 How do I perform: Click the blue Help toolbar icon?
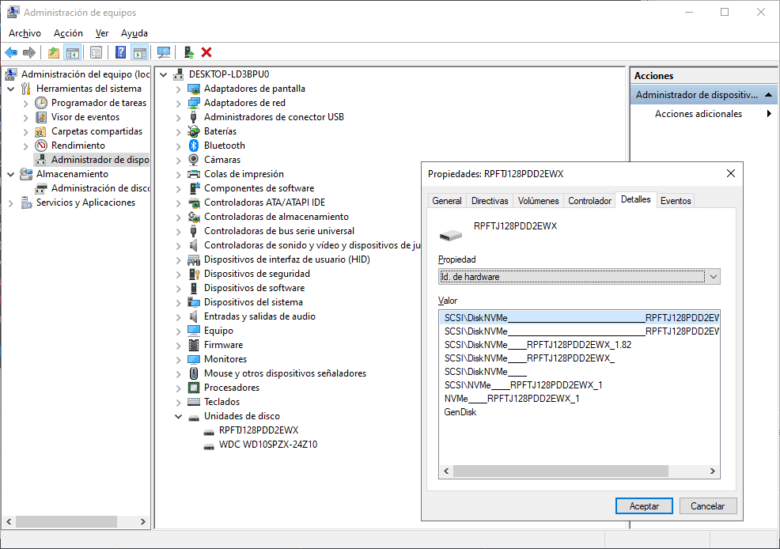click(120, 52)
